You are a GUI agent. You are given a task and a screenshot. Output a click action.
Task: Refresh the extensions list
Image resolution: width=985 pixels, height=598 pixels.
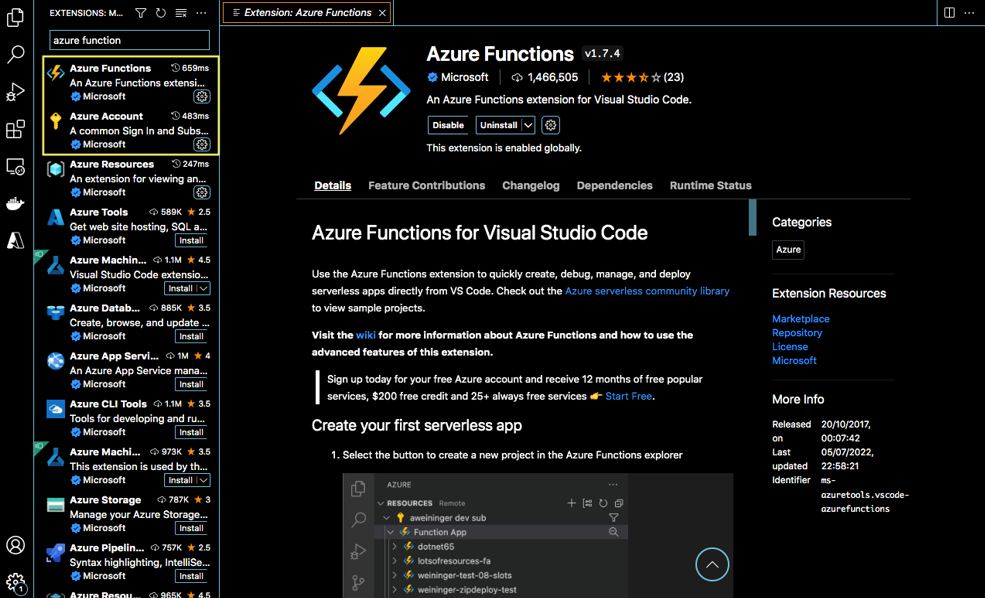pos(160,13)
